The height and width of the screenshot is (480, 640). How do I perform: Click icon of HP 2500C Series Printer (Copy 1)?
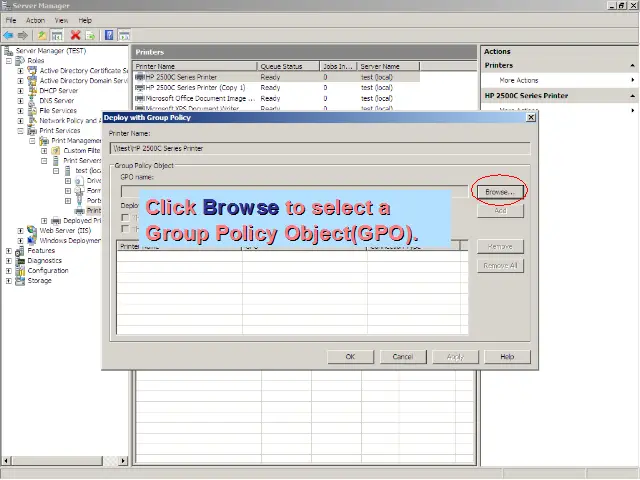tap(140, 88)
